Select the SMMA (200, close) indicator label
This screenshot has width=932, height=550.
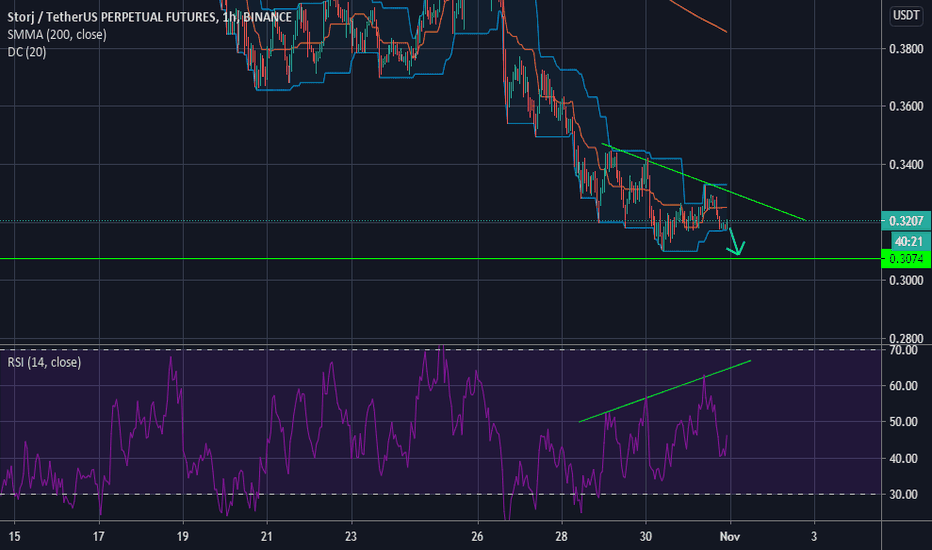[57, 34]
